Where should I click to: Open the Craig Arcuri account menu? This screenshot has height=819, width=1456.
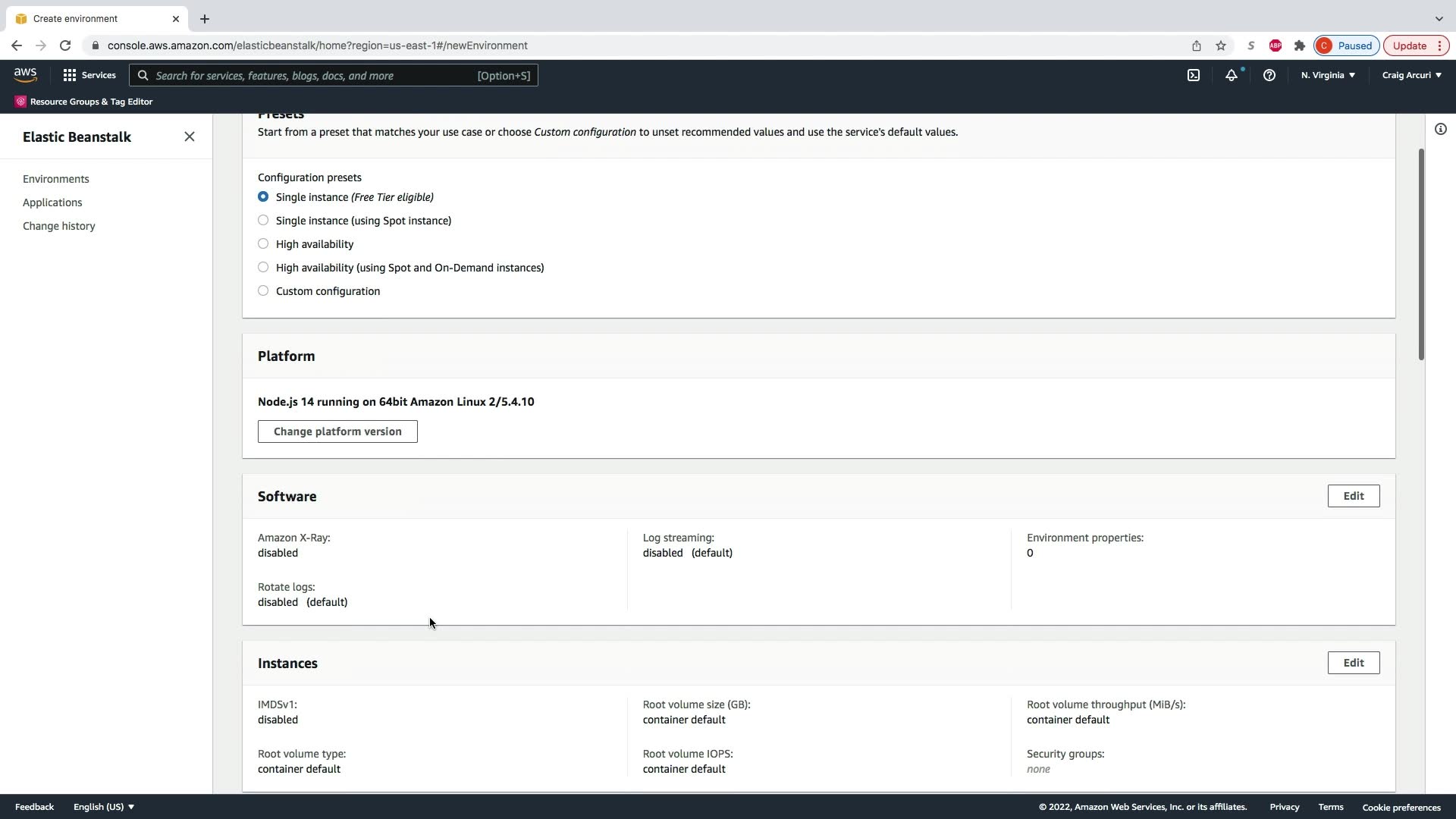coord(1411,75)
